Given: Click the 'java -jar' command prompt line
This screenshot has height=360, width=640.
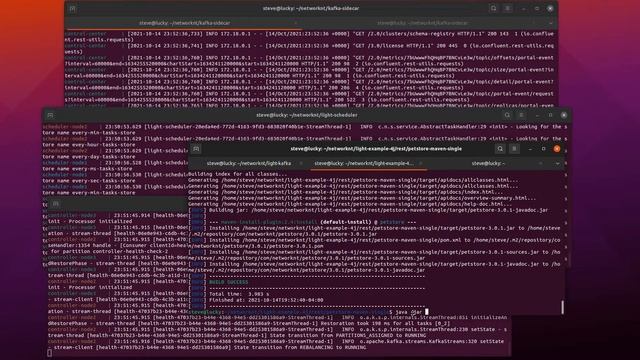Looking at the screenshot, I should pyautogui.click(x=308, y=312).
